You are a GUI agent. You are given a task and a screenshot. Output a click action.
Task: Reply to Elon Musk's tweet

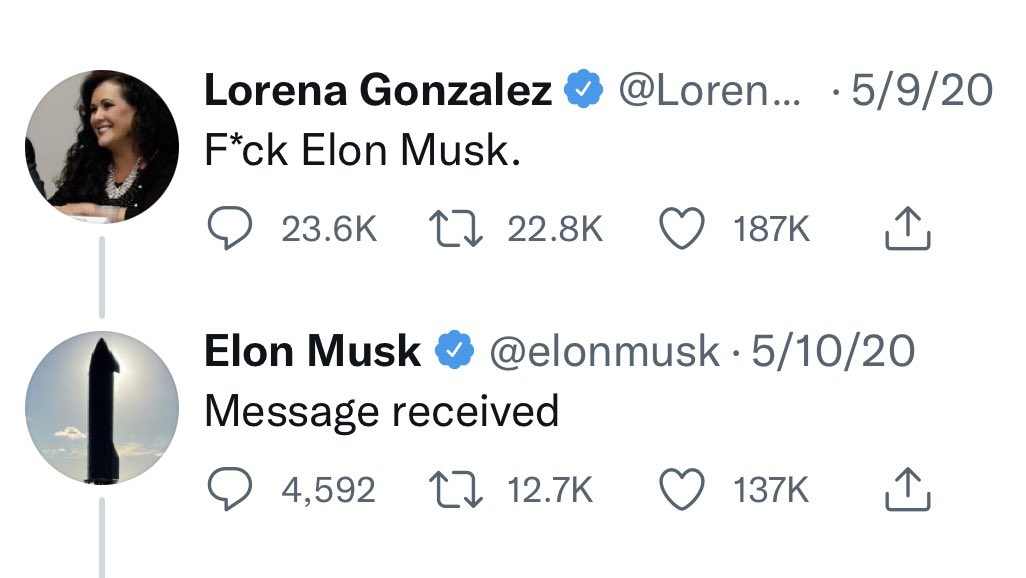click(229, 489)
